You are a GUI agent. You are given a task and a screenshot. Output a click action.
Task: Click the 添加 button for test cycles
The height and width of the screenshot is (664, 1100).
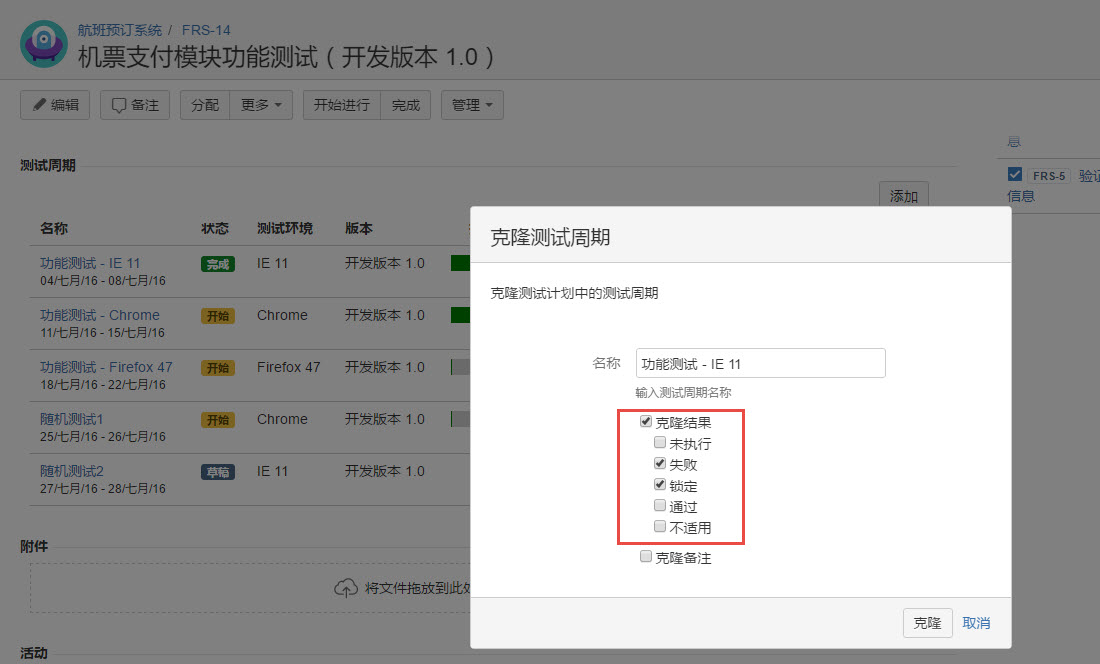point(904,196)
